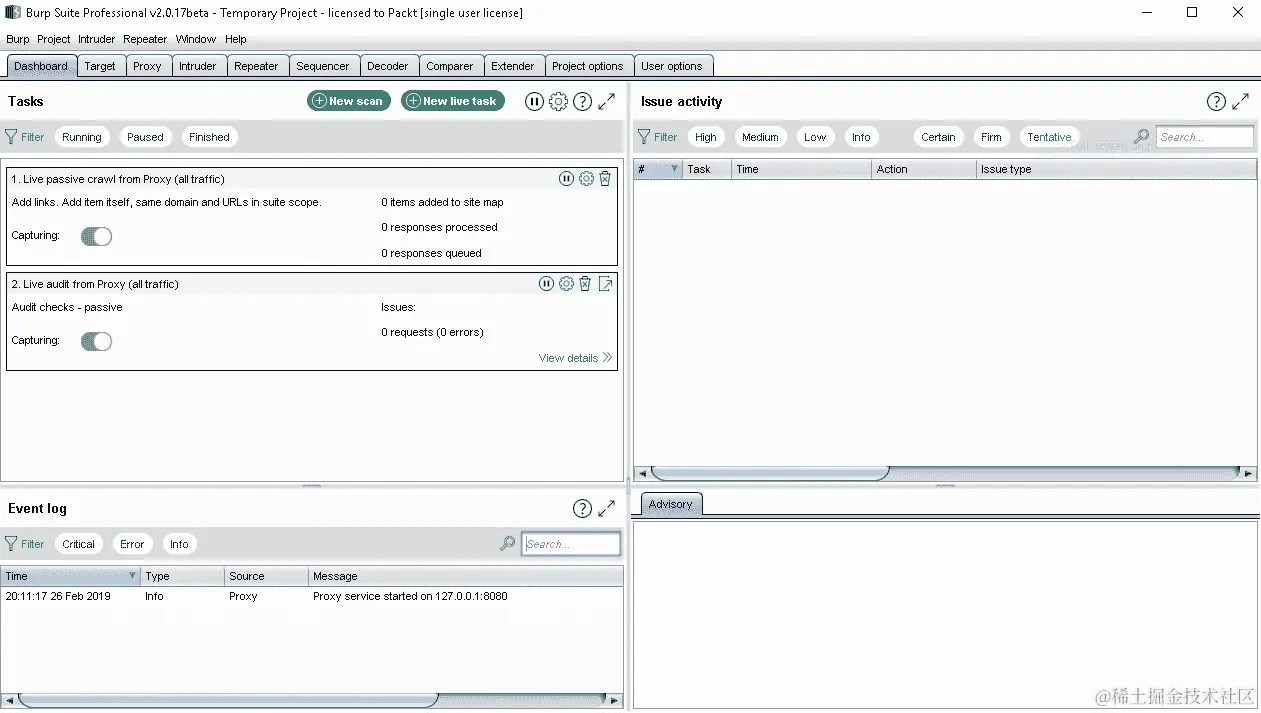Delete the Live audit from Proxy task
The image size is (1261, 713).
tap(585, 284)
